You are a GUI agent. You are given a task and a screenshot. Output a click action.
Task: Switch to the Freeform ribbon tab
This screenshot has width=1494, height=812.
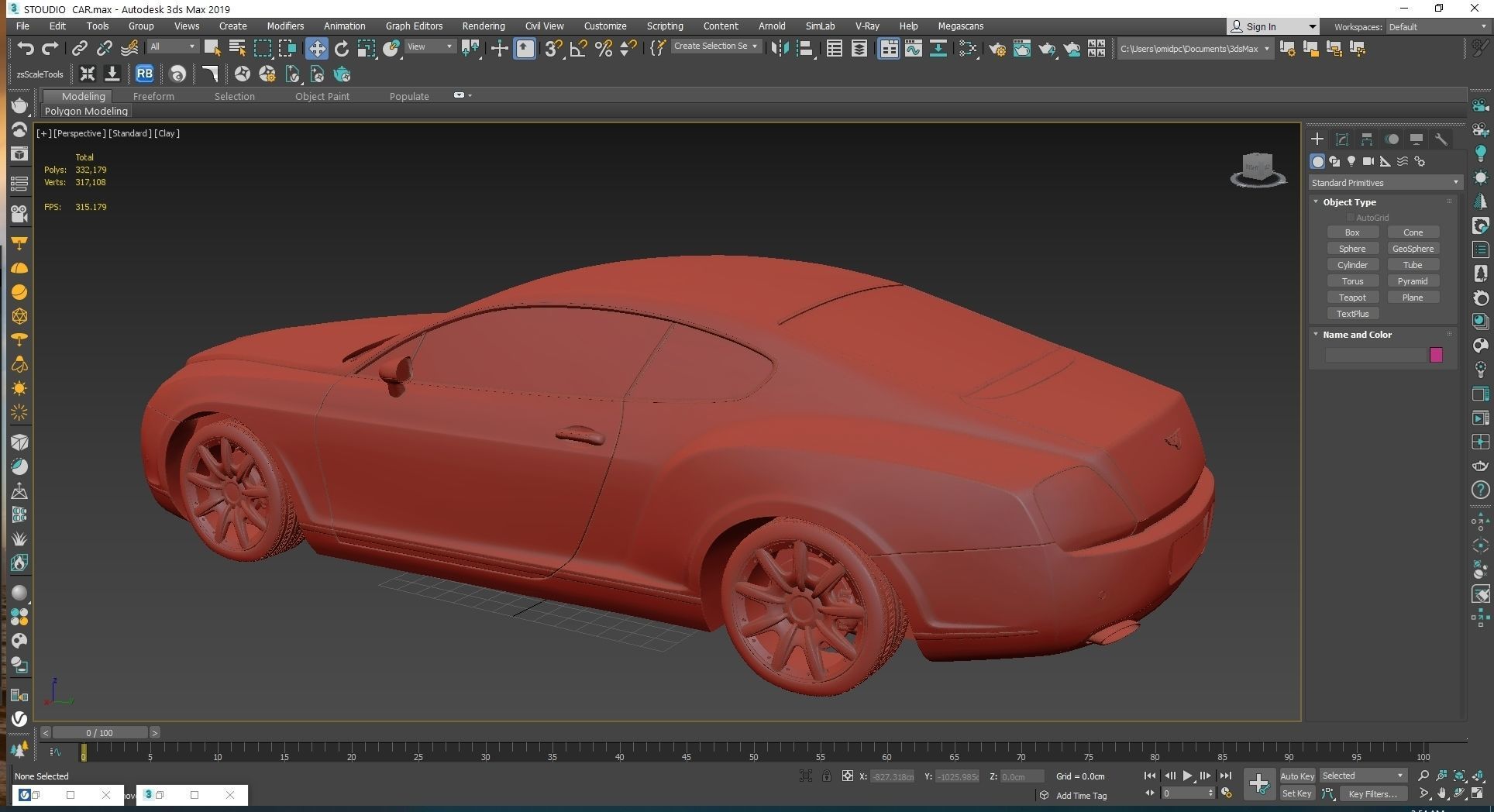tap(153, 96)
